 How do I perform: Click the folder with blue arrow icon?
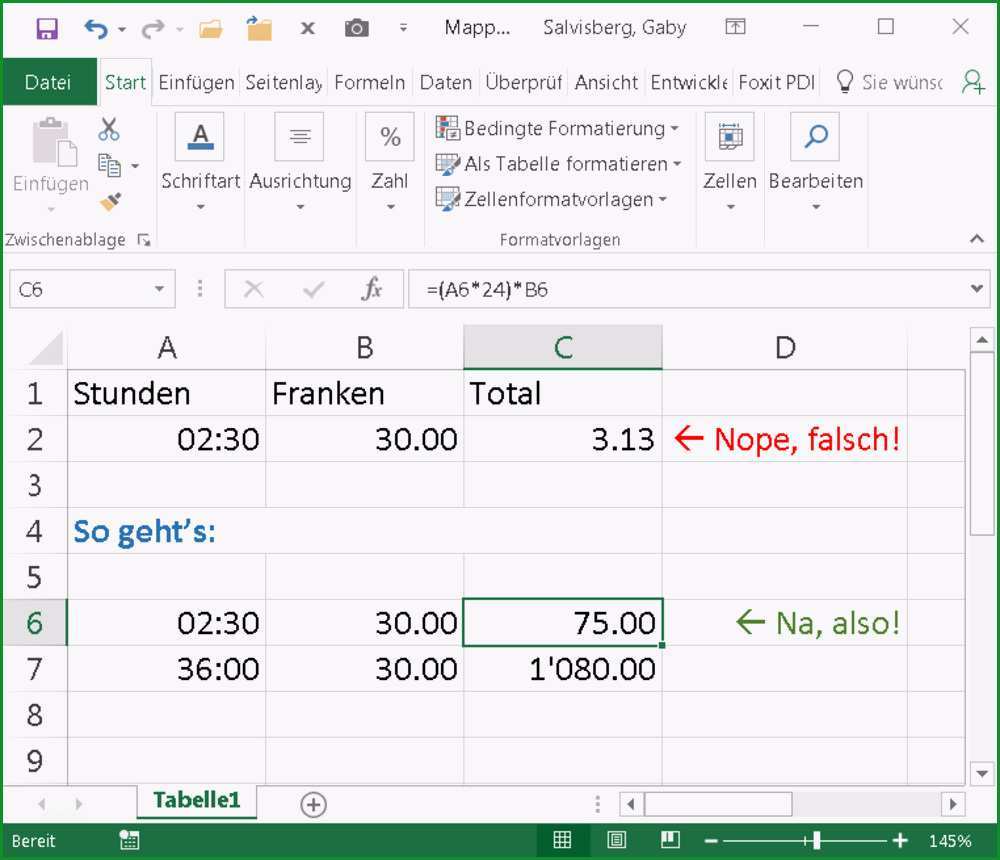(x=259, y=28)
